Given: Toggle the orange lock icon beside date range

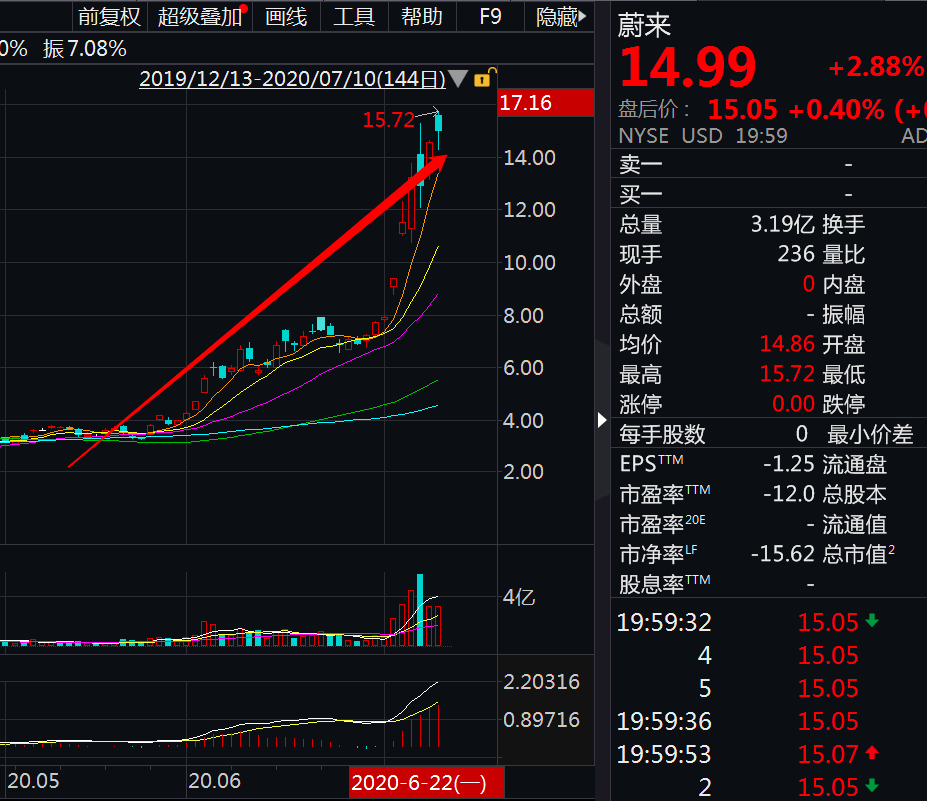Looking at the screenshot, I should pos(484,77).
